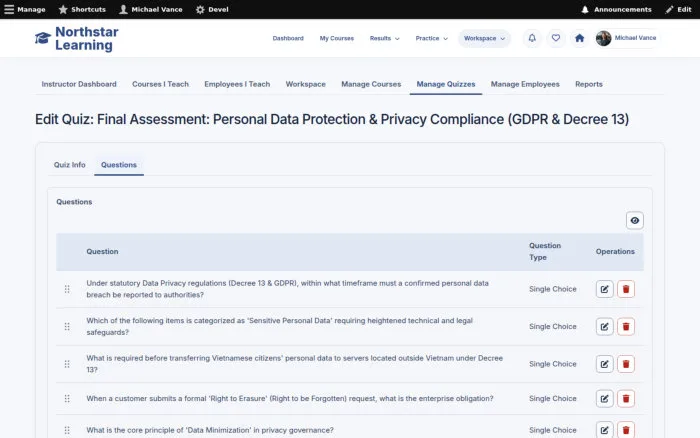
Task: Switch to Courses I Teach tab
Action: (x=160, y=84)
